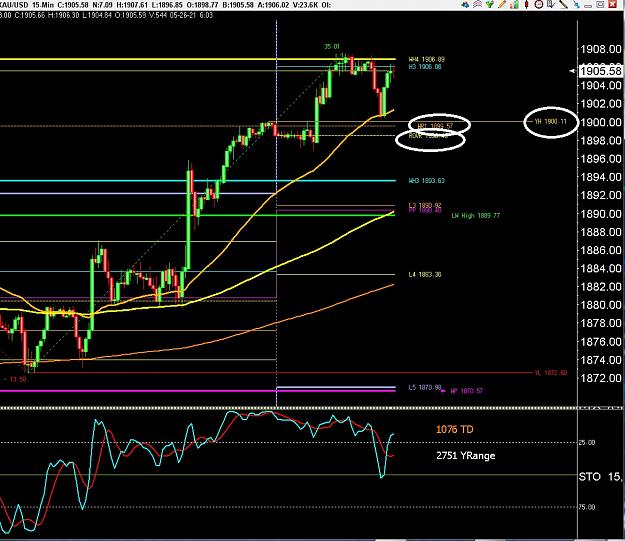Click the L3 1890.92 level label

pos(425,206)
